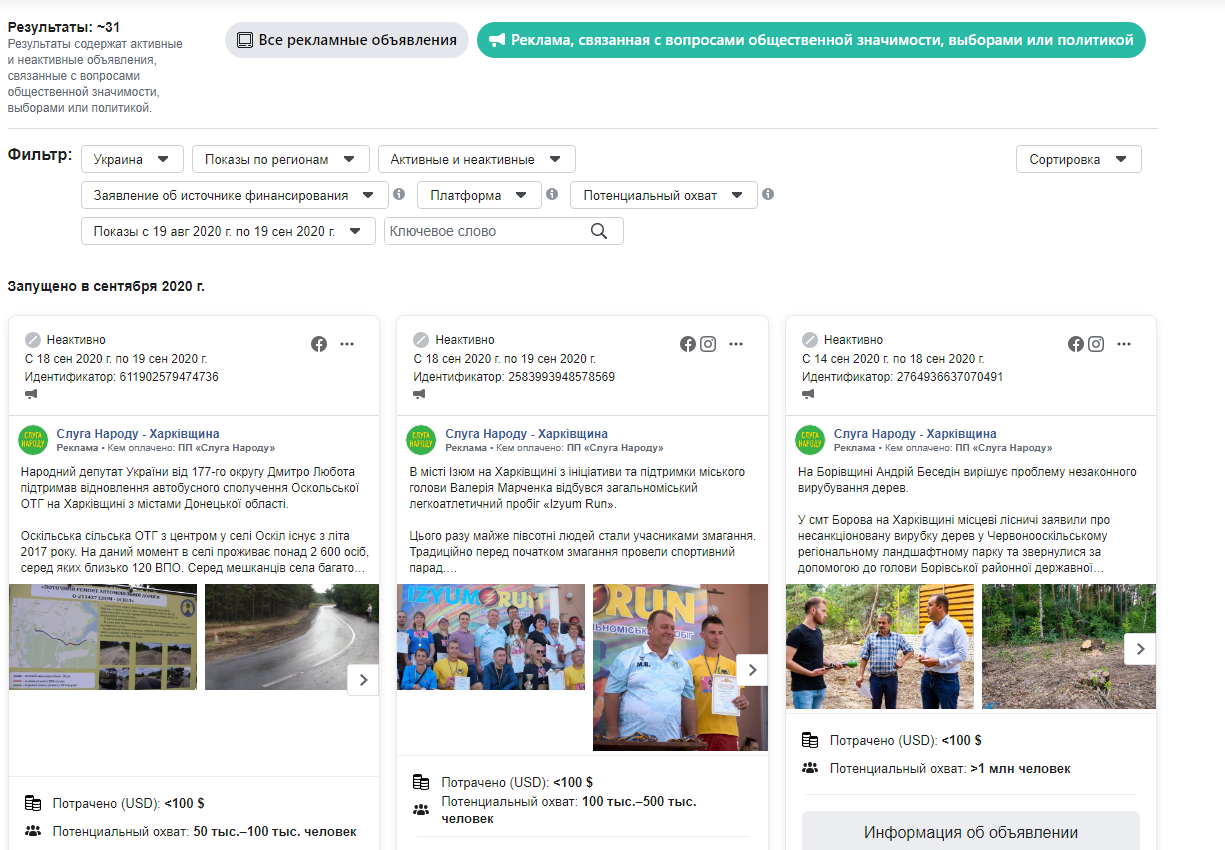Open the Показы по регионам dropdown
Viewport: 1225px width, 850px height.
click(x=280, y=159)
